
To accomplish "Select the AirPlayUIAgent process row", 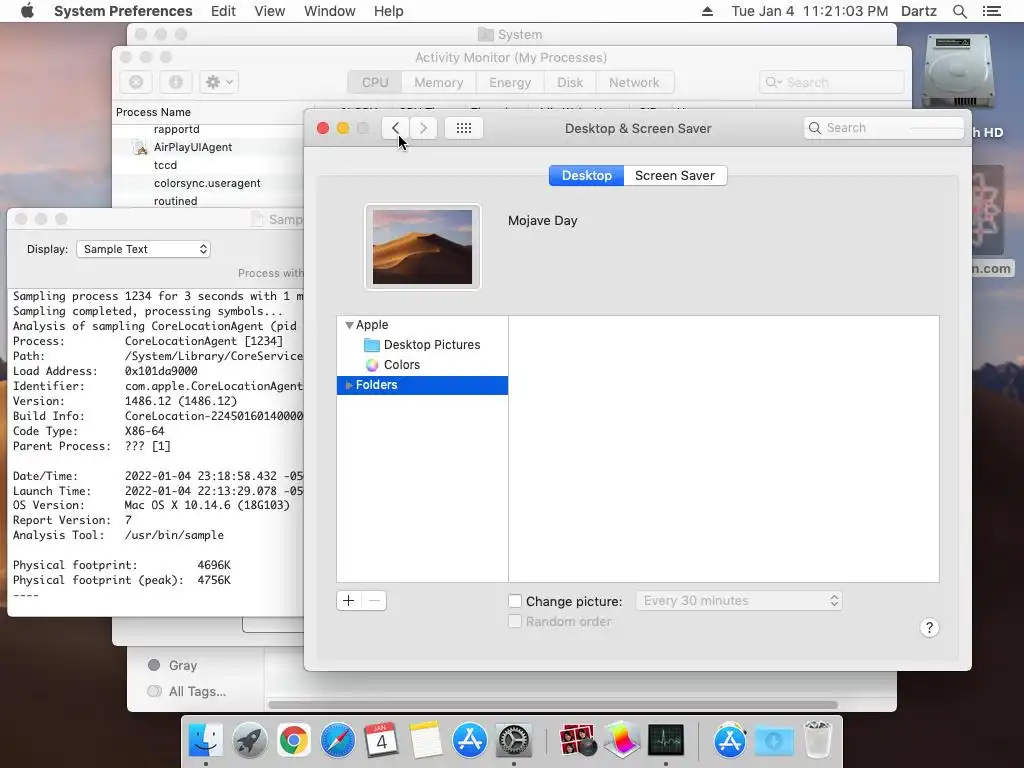I will point(208,147).
